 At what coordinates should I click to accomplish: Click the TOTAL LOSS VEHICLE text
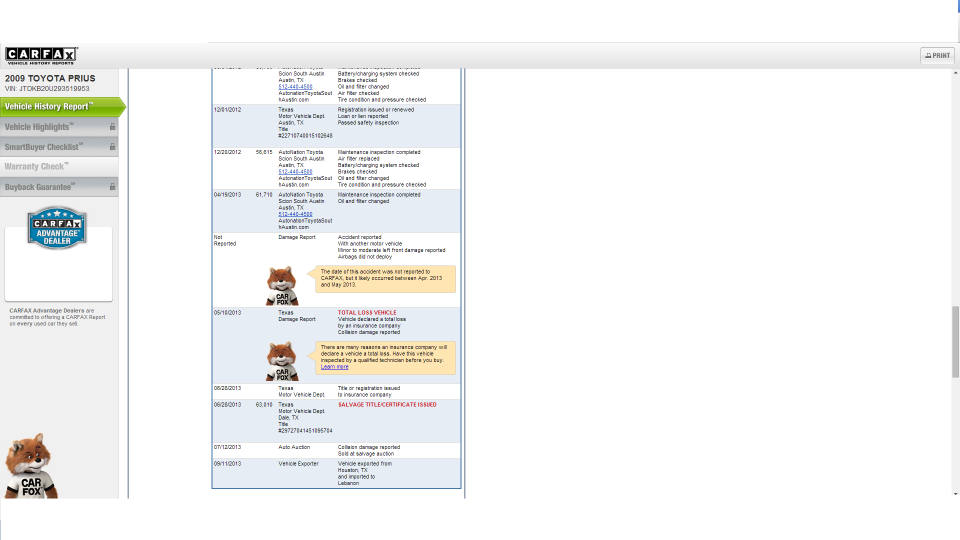367,312
